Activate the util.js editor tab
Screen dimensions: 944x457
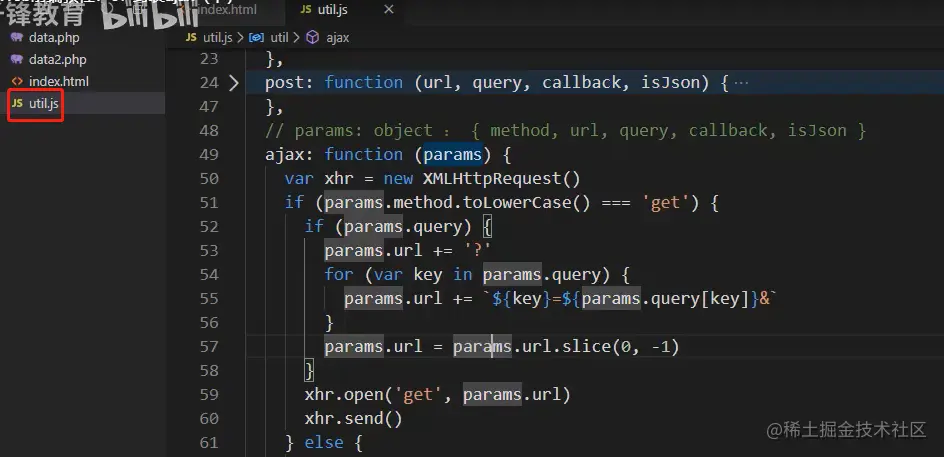[332, 10]
